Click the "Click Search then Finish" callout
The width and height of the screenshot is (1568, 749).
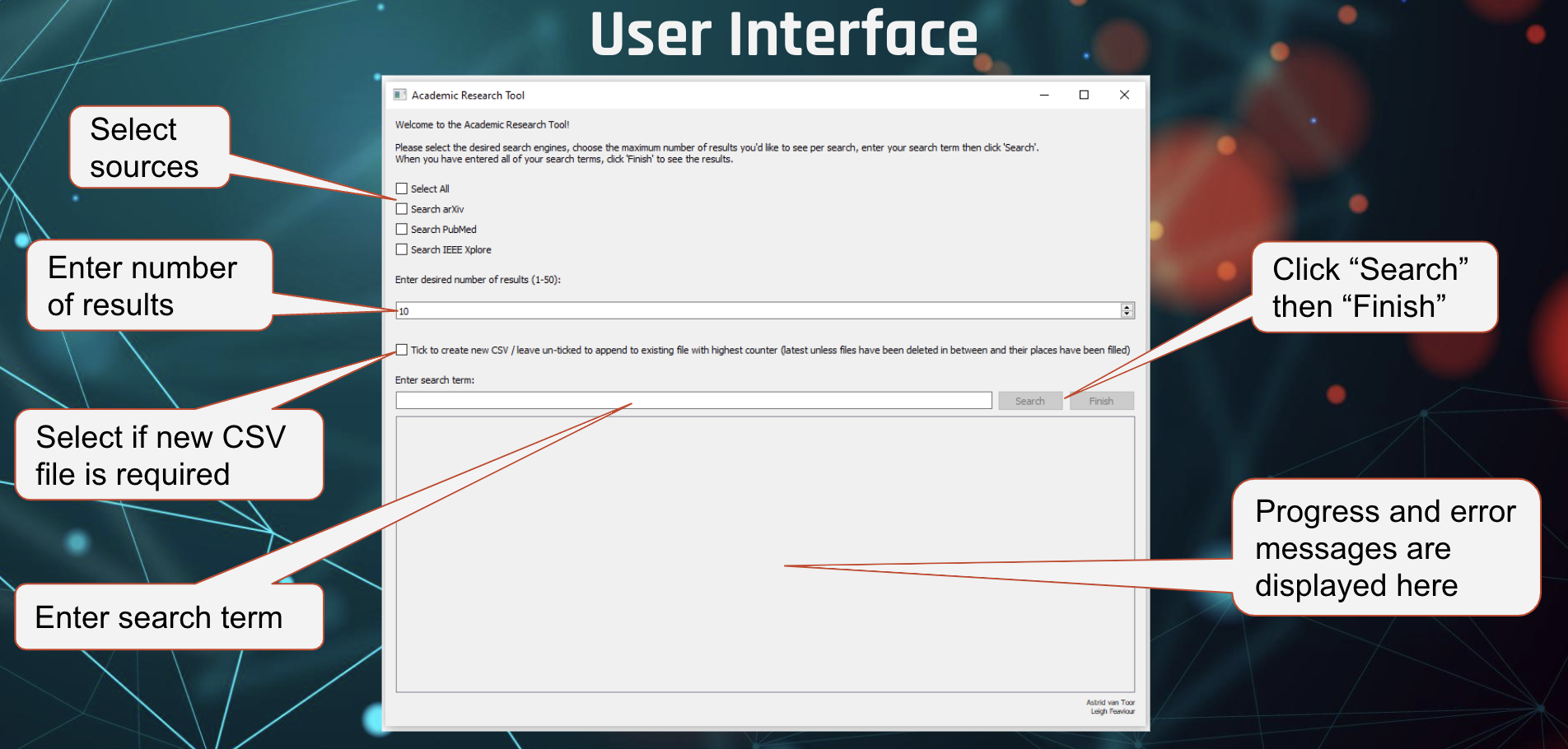tap(1371, 287)
